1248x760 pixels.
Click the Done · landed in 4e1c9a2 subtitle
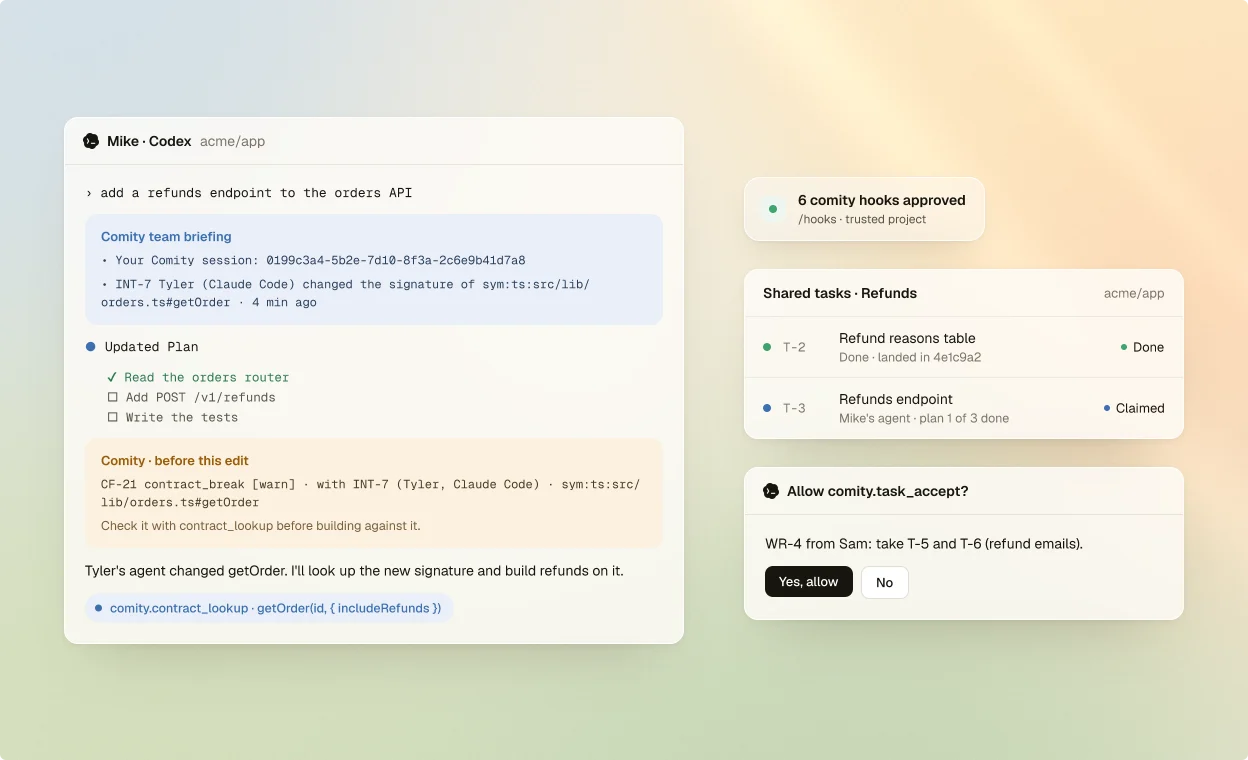[910, 357]
